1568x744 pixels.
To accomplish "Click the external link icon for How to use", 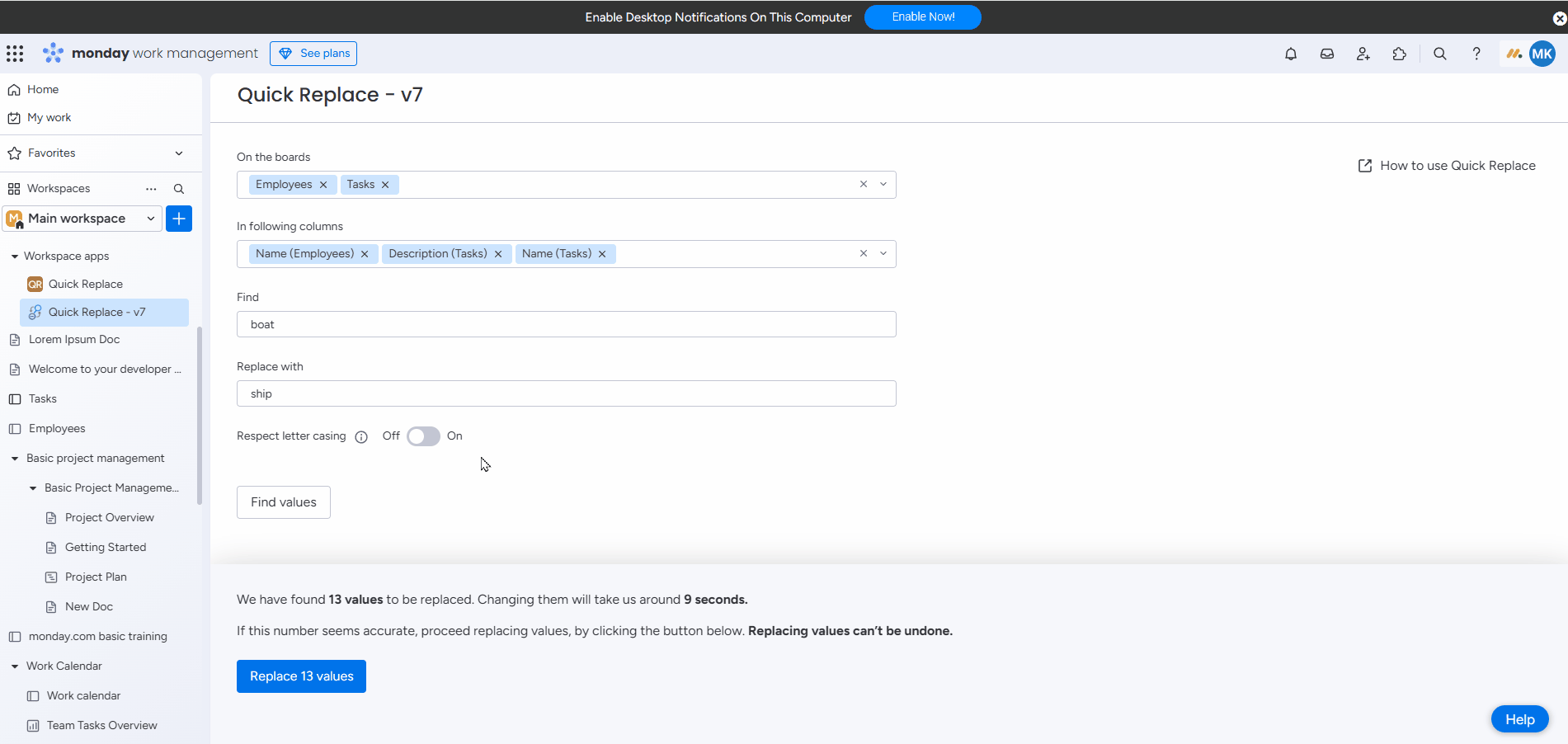I will 1365,166.
